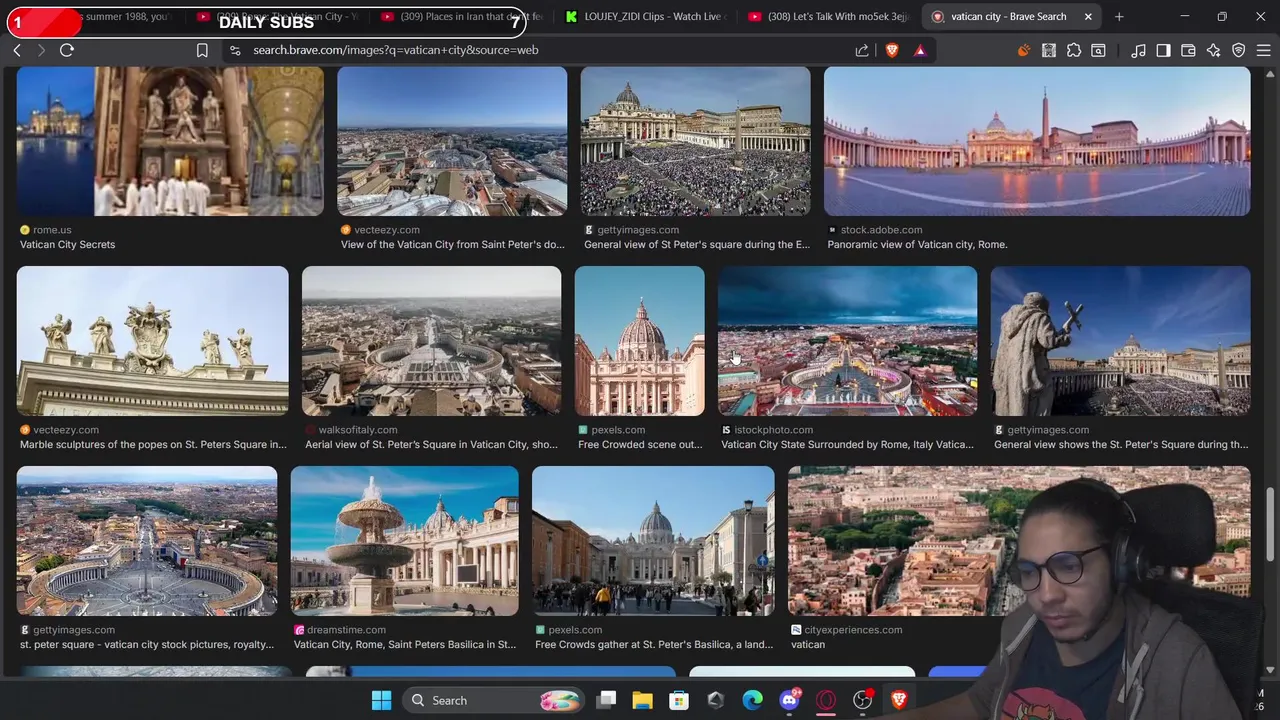This screenshot has width=1280, height=720.
Task: Open Vatican City Secrets image
Action: (170, 141)
